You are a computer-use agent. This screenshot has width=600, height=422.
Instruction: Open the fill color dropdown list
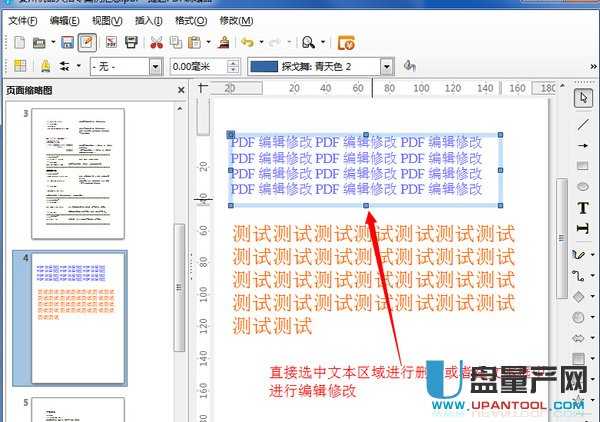(x=388, y=67)
